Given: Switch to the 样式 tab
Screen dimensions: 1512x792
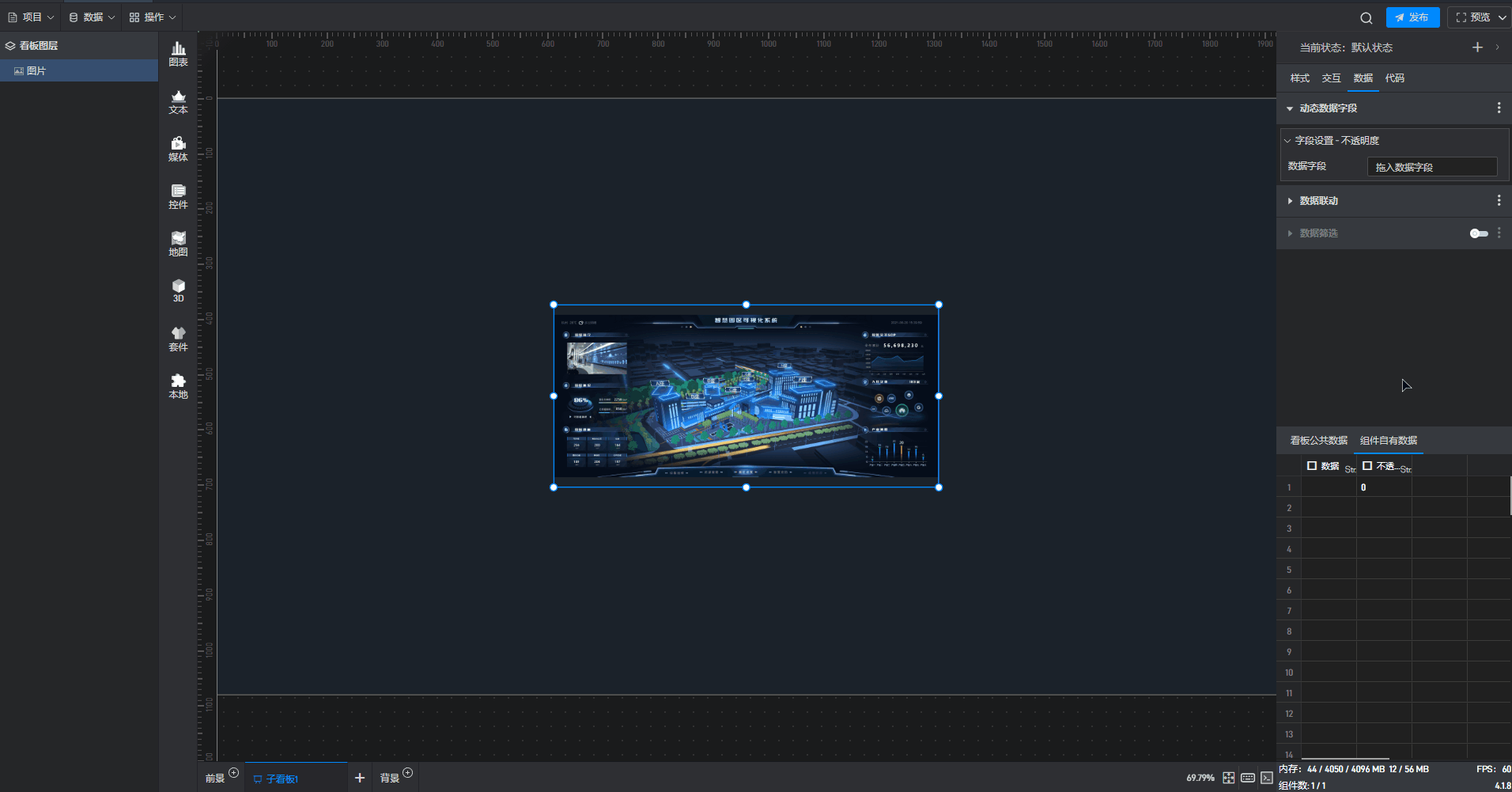Looking at the screenshot, I should [1299, 78].
